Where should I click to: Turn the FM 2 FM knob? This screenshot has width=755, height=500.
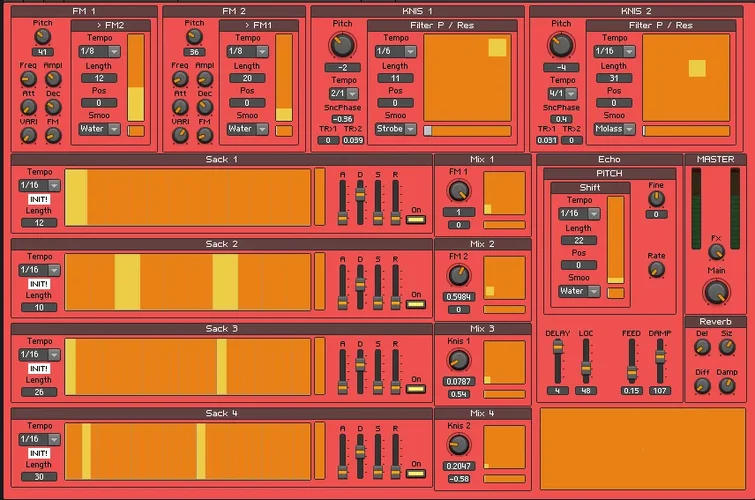205,135
